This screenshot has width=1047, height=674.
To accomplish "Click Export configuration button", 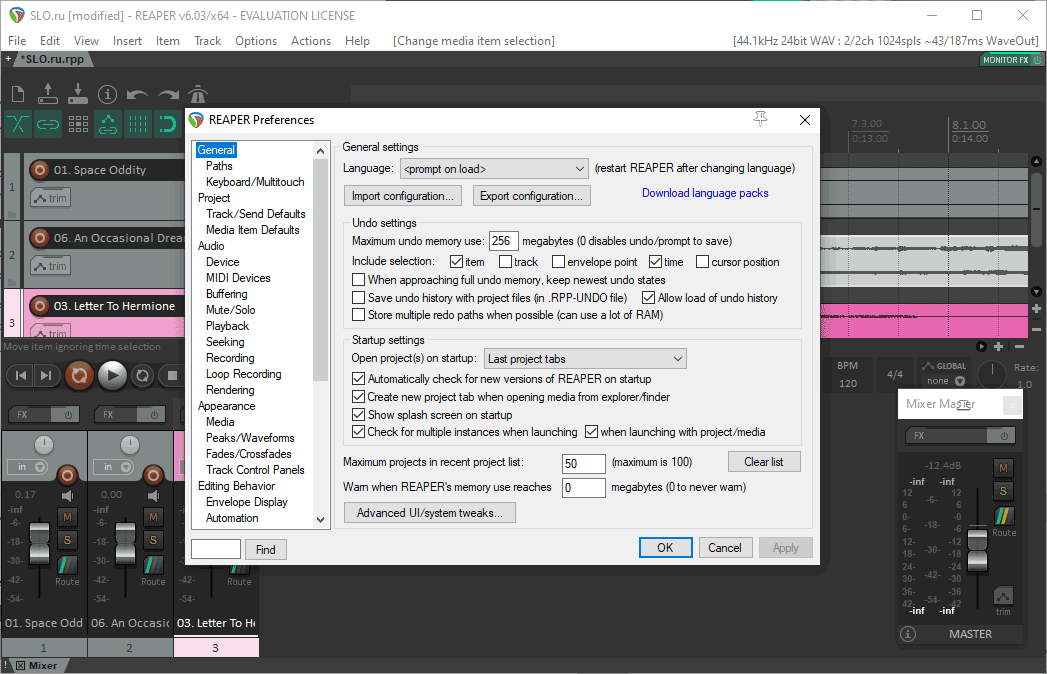I will (x=532, y=196).
